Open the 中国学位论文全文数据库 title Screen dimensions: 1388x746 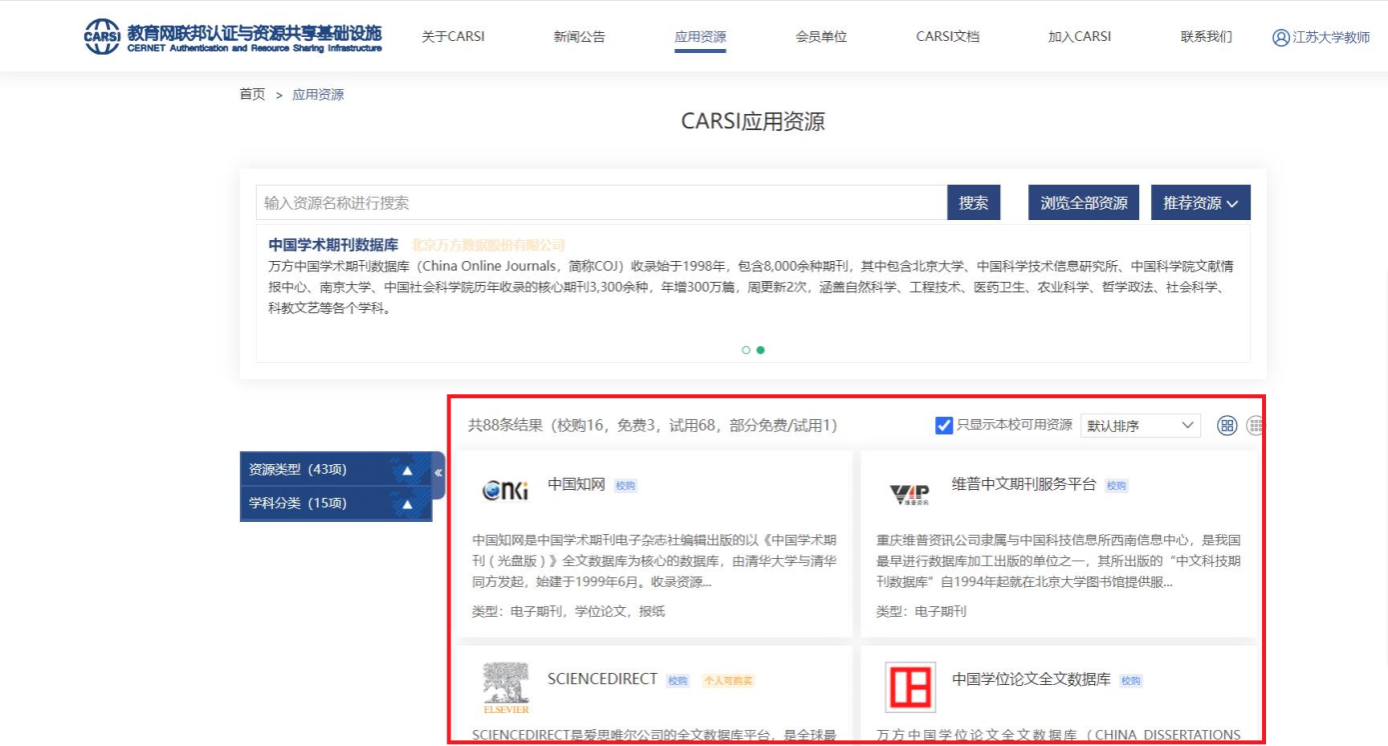coord(1031,679)
